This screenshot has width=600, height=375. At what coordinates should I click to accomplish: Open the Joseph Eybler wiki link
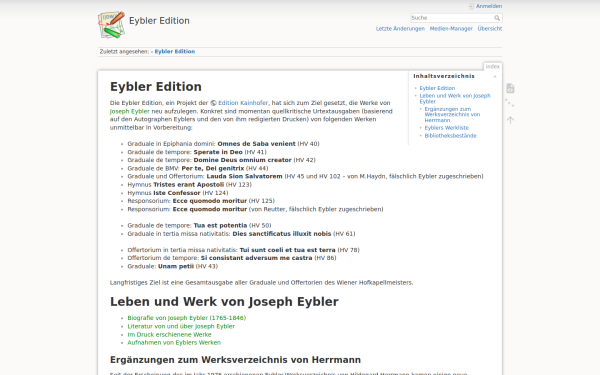tap(129, 111)
